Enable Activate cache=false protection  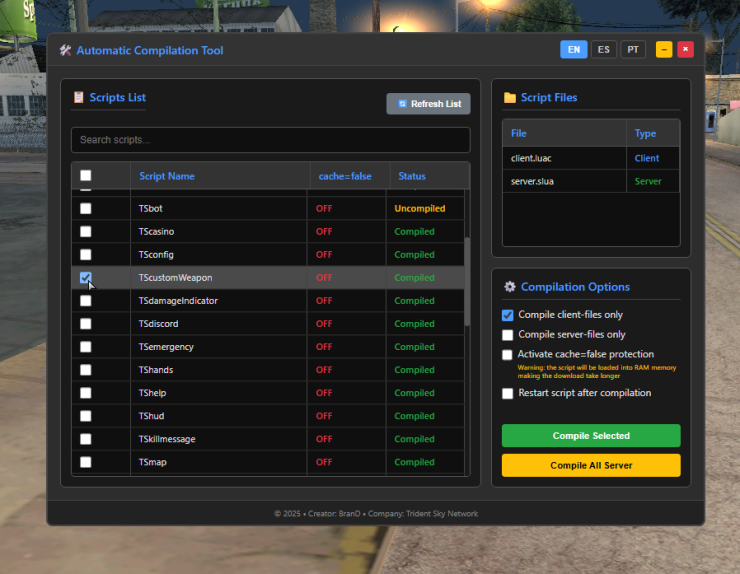[x=508, y=355]
